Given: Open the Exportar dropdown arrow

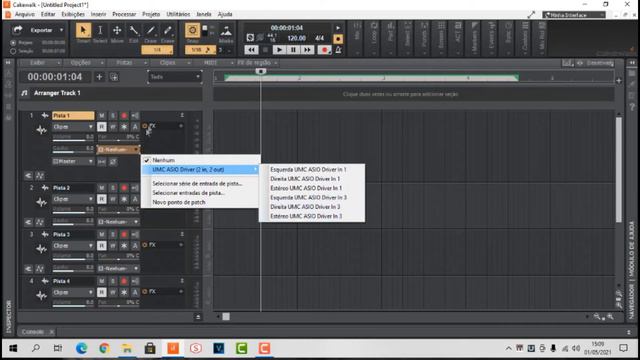Looking at the screenshot, I should coord(61,30).
